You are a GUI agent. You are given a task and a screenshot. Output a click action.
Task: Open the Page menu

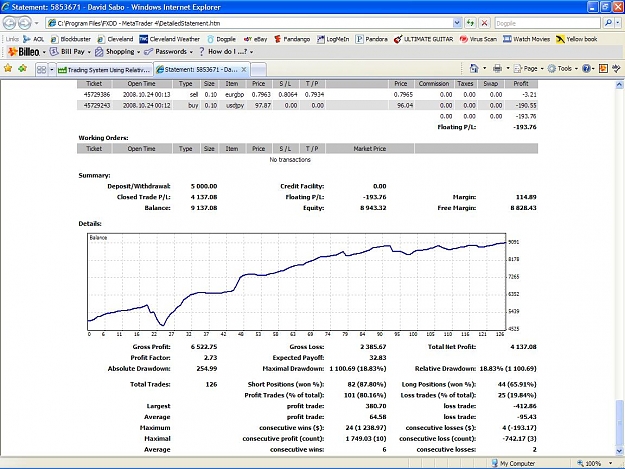coord(529,69)
